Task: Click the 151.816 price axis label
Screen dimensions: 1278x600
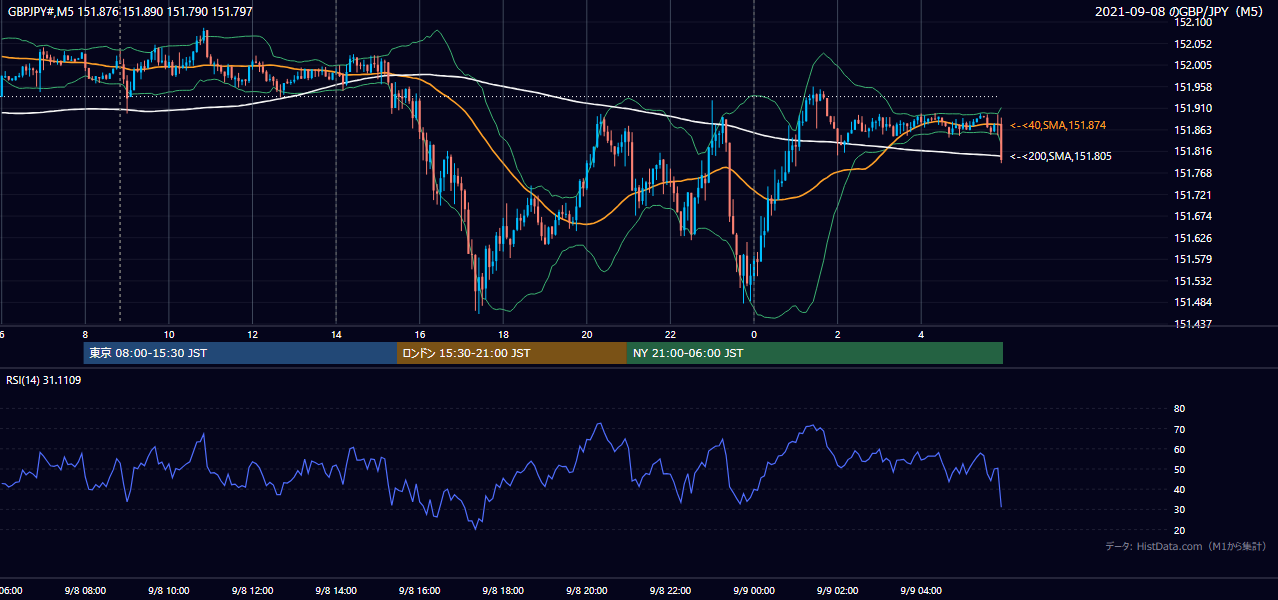Action: [x=1193, y=151]
